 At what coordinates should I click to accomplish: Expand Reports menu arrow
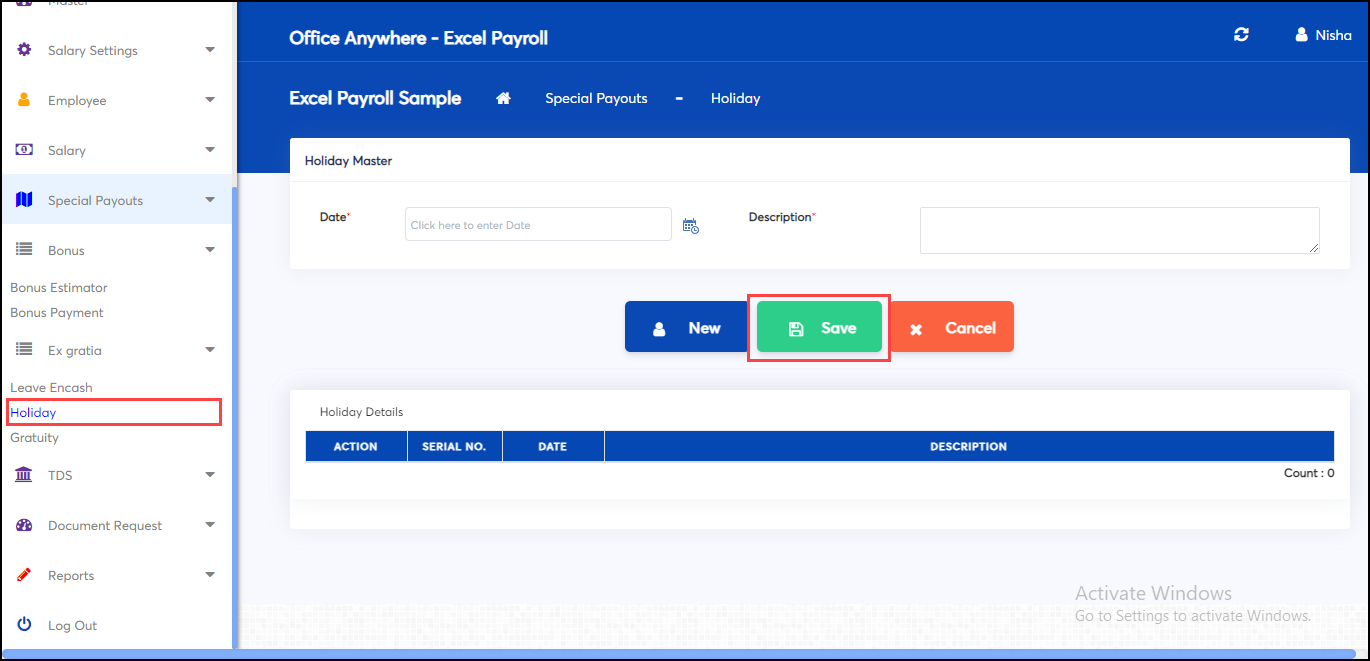pos(210,575)
